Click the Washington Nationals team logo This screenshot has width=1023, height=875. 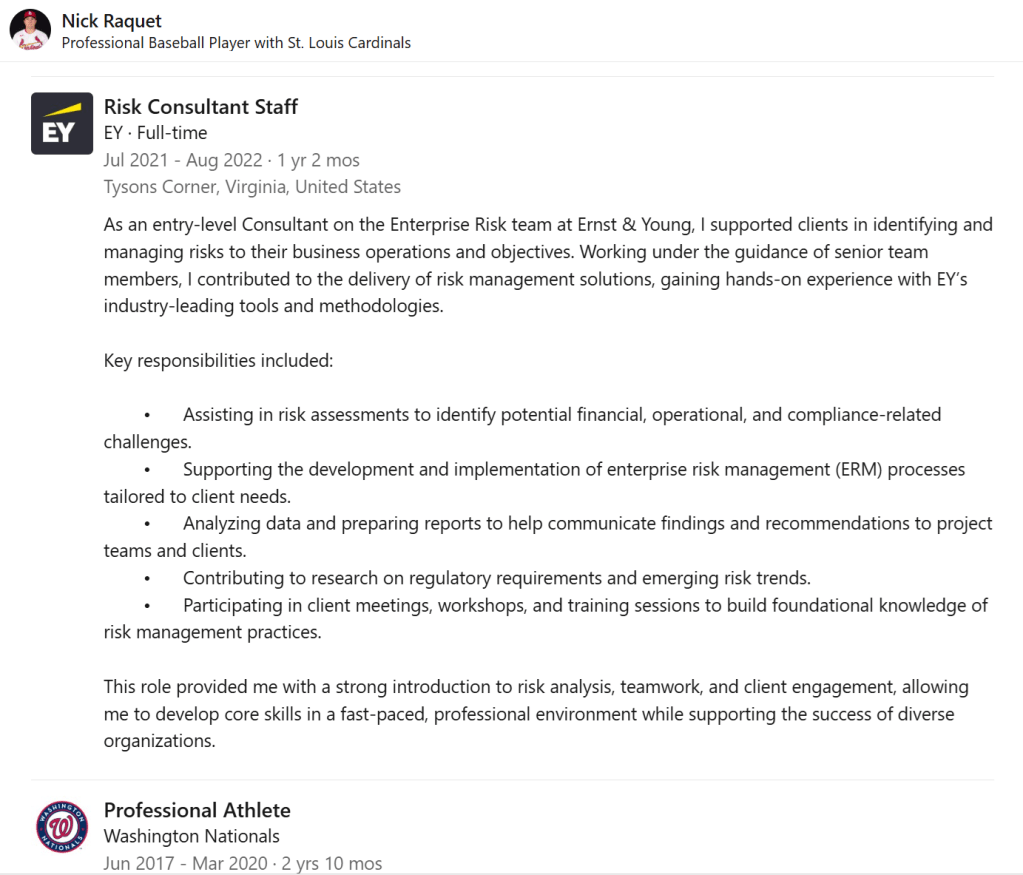click(62, 826)
